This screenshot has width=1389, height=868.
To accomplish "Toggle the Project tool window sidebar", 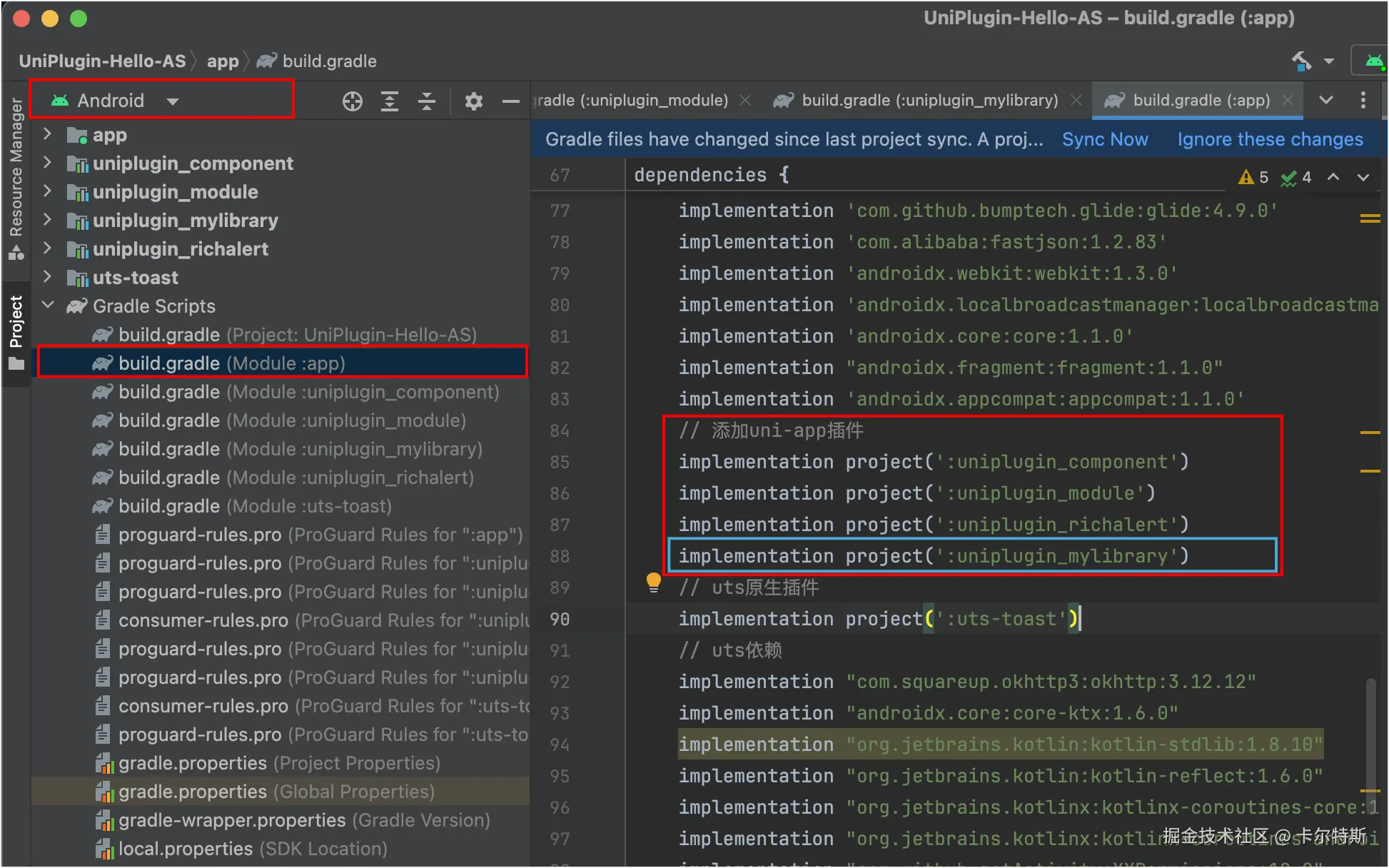I will pos(16,332).
